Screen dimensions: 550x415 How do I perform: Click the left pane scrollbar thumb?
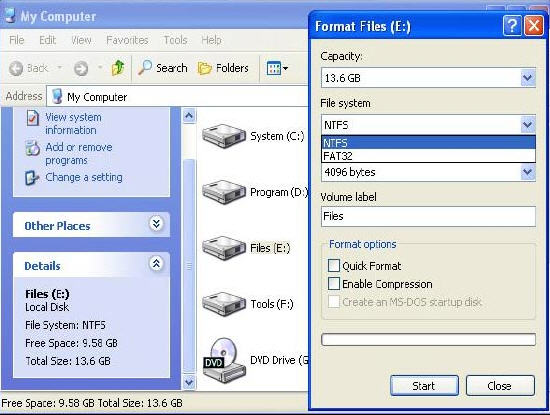pyautogui.click(x=189, y=266)
